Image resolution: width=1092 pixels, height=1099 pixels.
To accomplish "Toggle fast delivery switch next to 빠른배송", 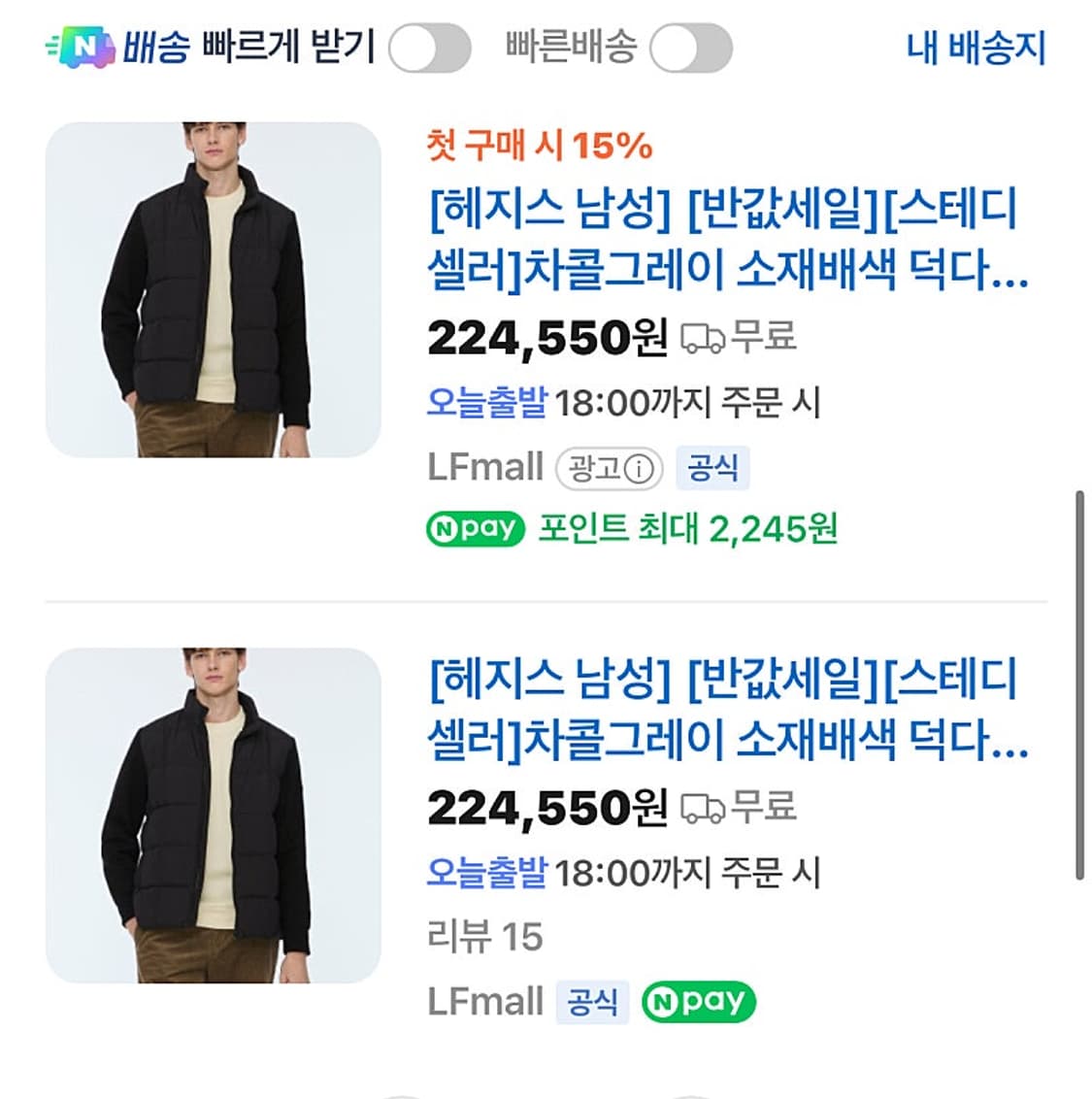I will [x=691, y=48].
